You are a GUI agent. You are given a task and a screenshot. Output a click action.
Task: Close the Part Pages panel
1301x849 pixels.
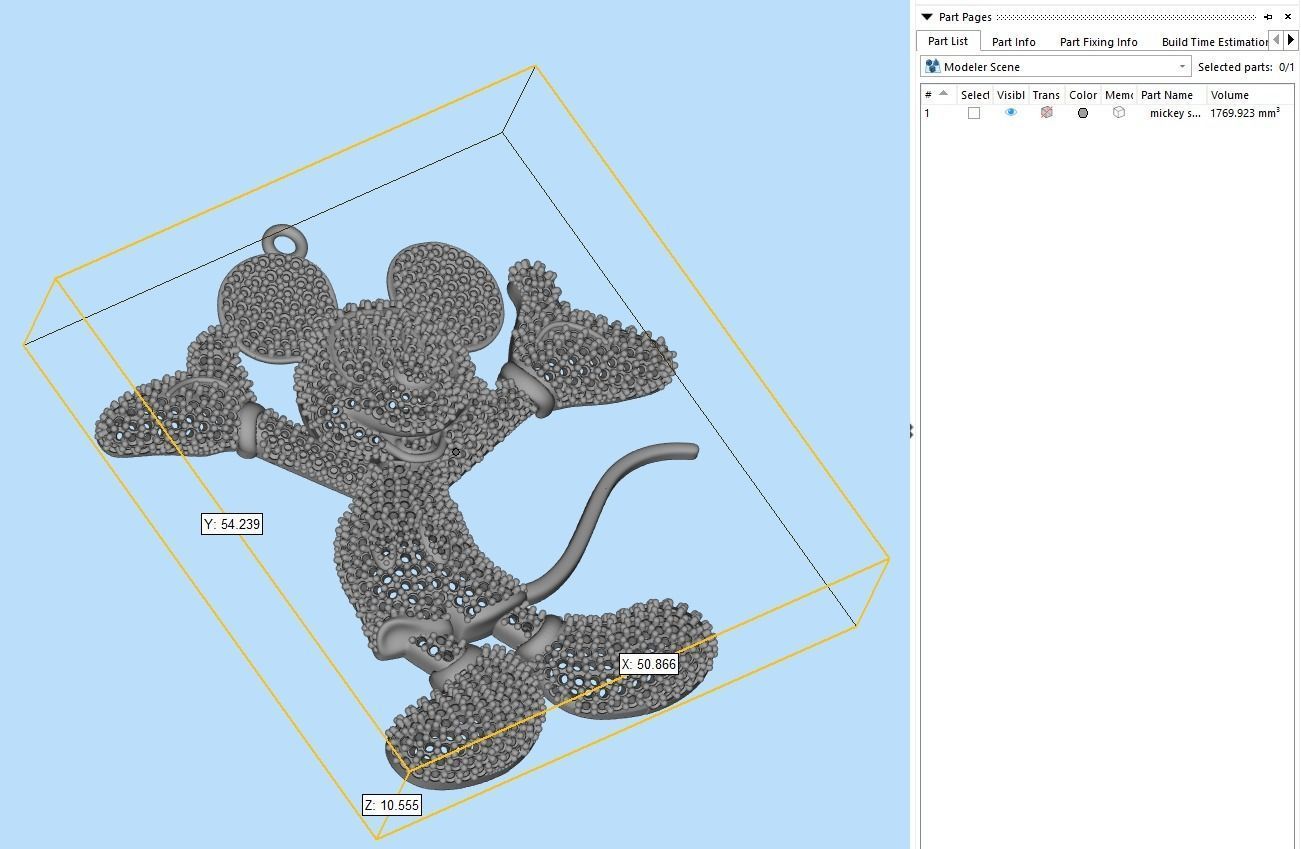[x=1288, y=17]
